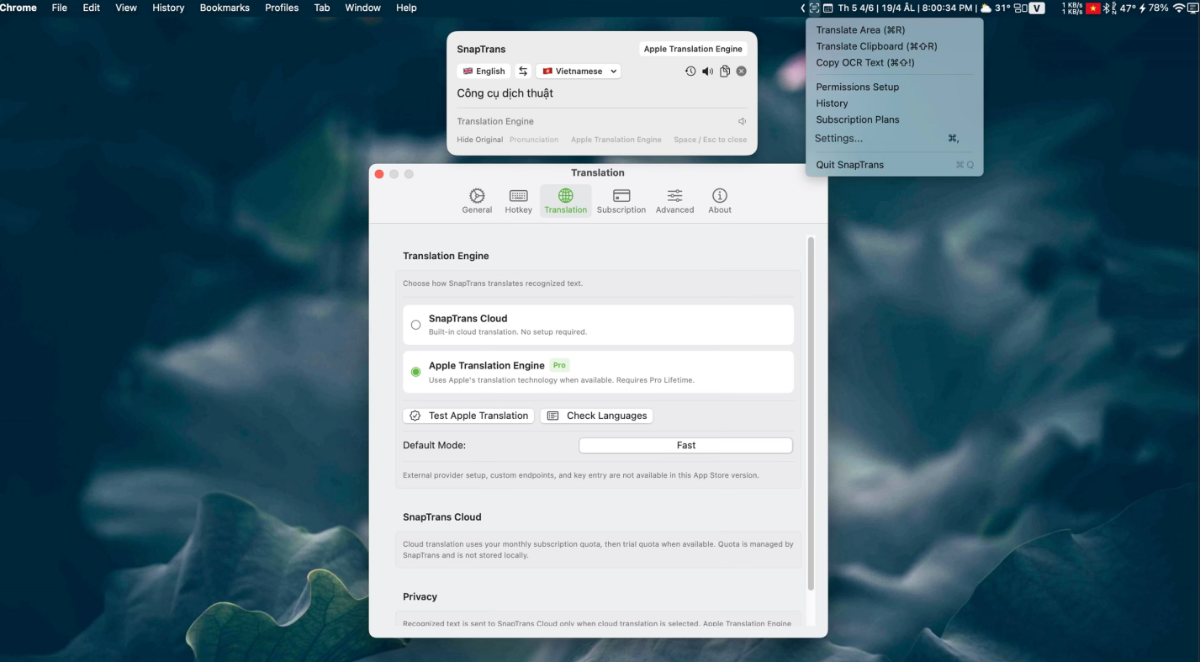Click the Bluetooth icon in menu bar
The height and width of the screenshot is (662, 1200).
coord(1106,8)
